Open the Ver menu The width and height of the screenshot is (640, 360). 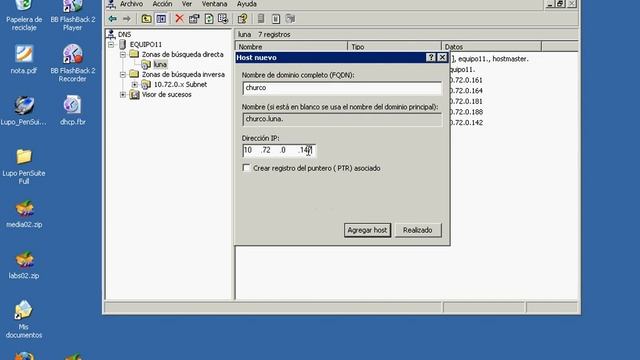coord(187,4)
